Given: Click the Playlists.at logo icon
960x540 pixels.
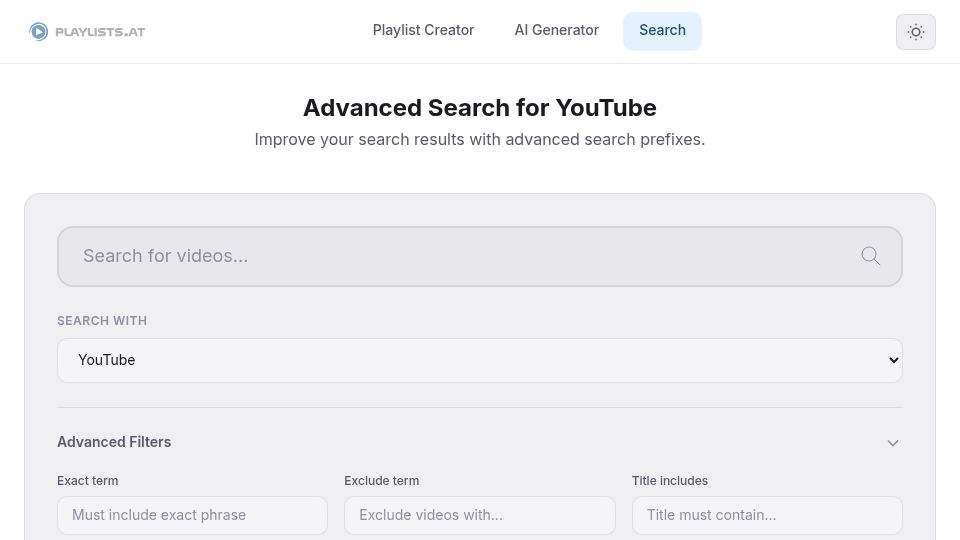Looking at the screenshot, I should (39, 31).
